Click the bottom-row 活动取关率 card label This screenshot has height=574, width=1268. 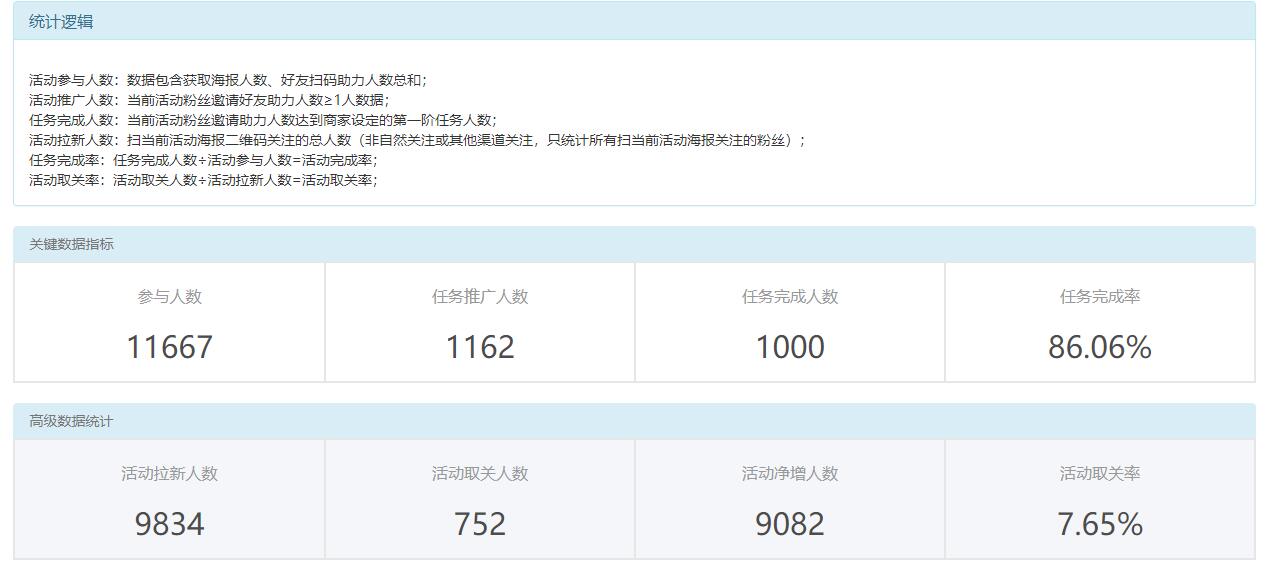1100,474
